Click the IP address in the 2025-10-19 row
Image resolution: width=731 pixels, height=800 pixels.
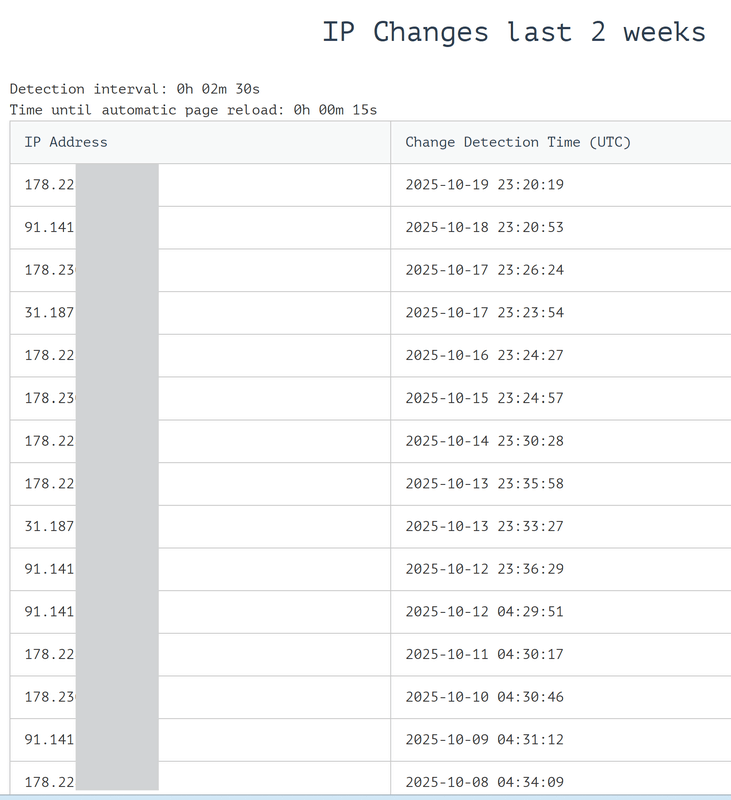50,185
